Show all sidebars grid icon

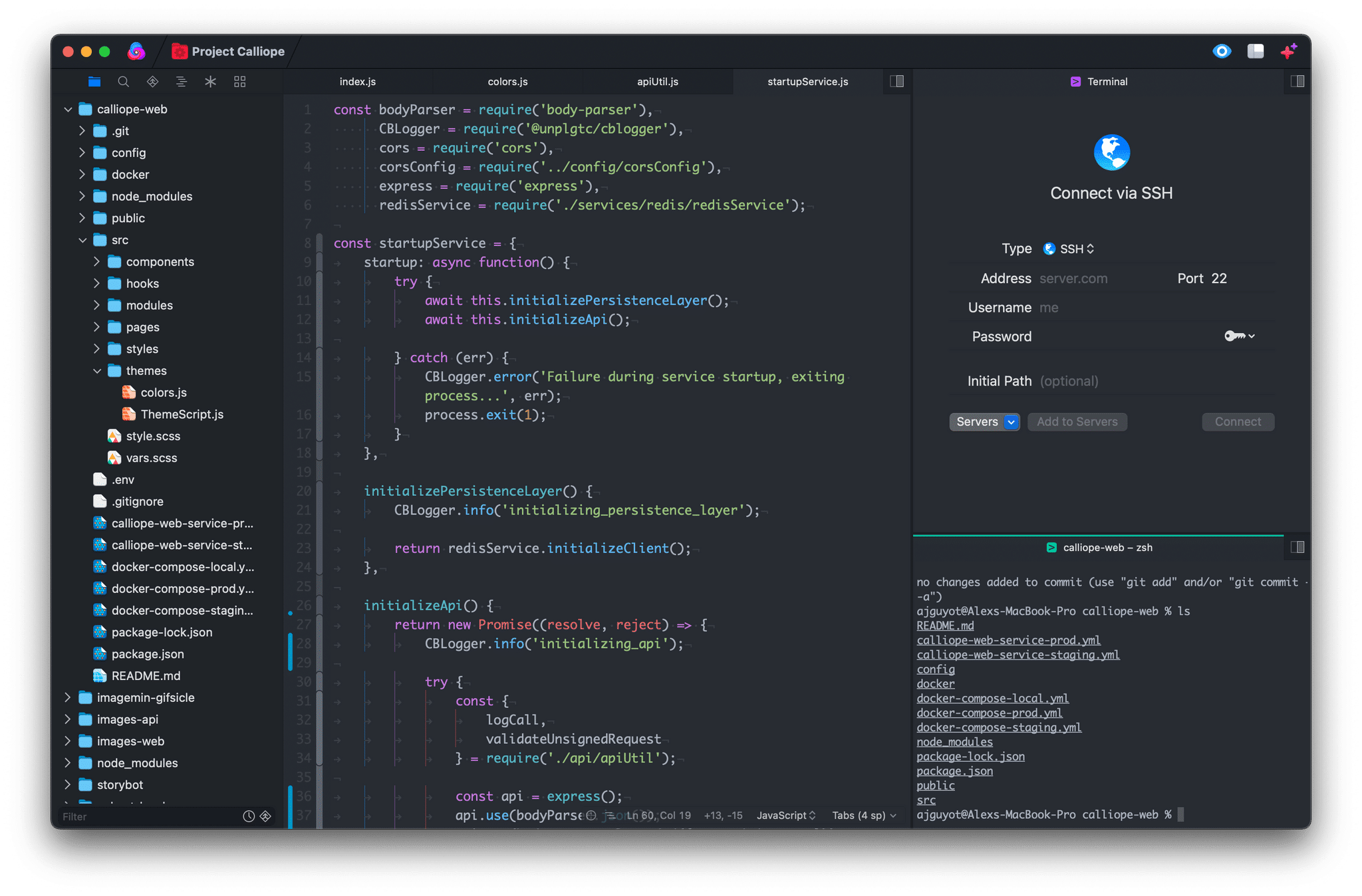[x=240, y=82]
